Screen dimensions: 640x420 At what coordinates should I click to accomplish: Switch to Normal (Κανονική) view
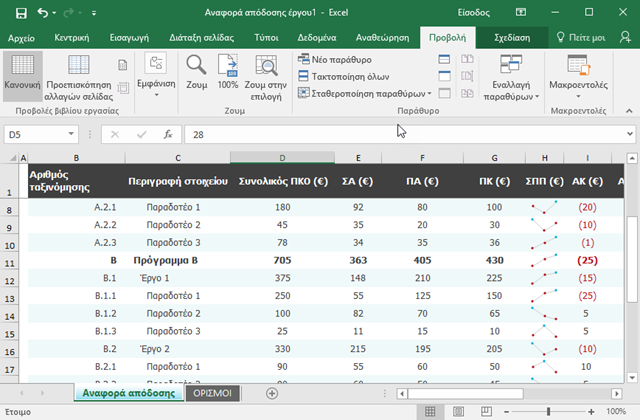coord(22,76)
